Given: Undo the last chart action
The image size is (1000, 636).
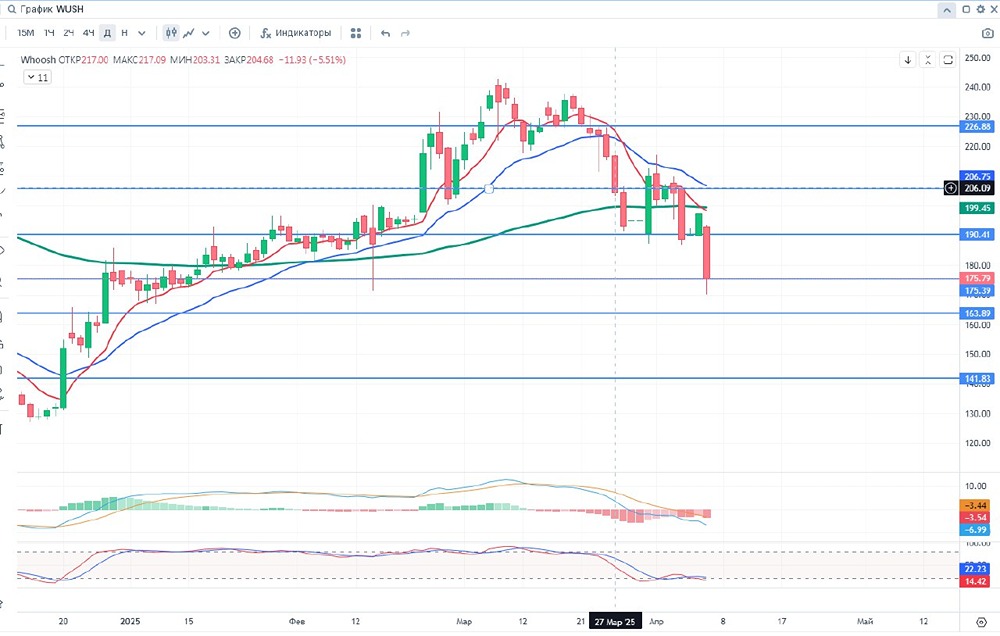Looking at the screenshot, I should tap(385, 33).
